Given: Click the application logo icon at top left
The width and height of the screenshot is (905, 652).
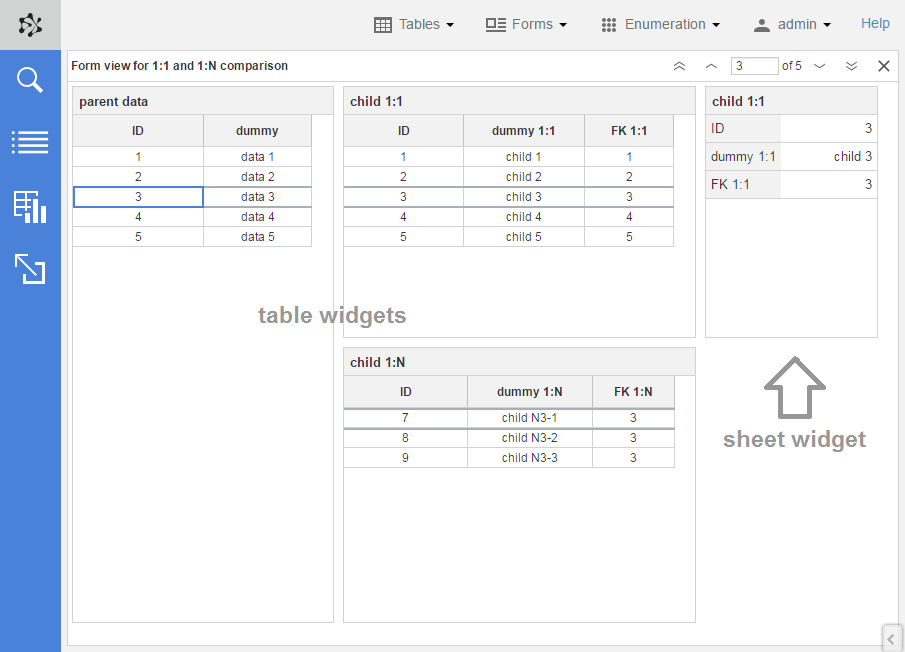Looking at the screenshot, I should 30,24.
